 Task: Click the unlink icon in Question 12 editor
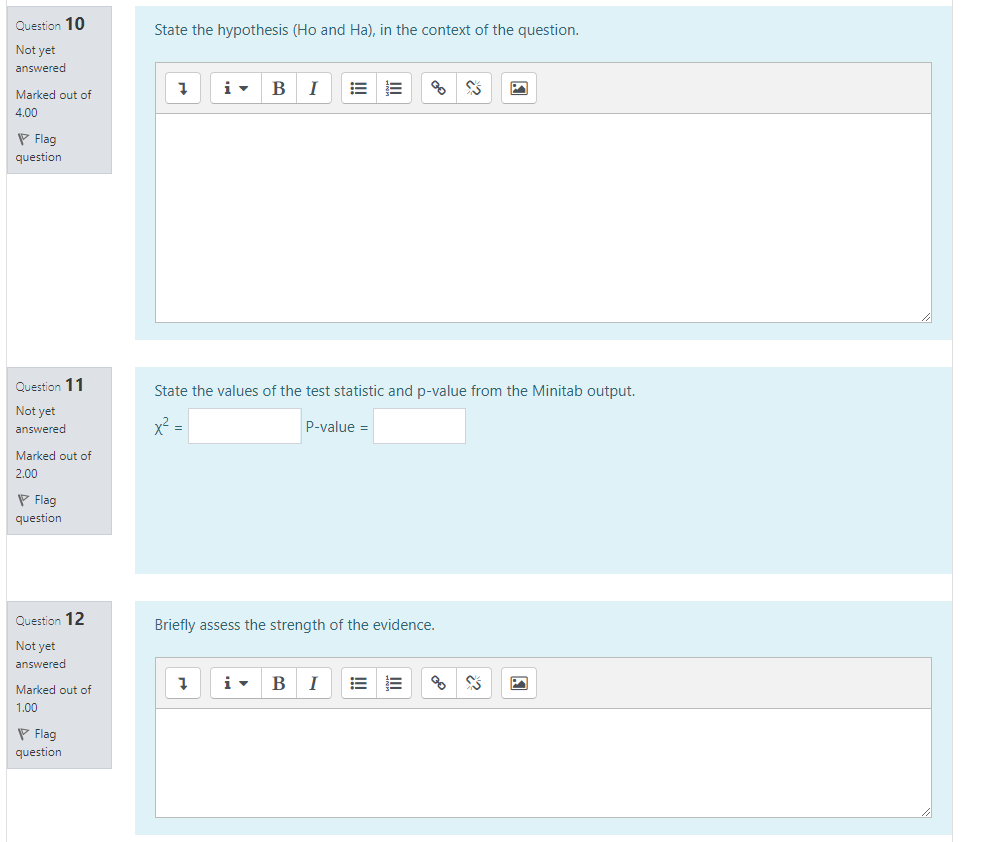click(x=474, y=683)
